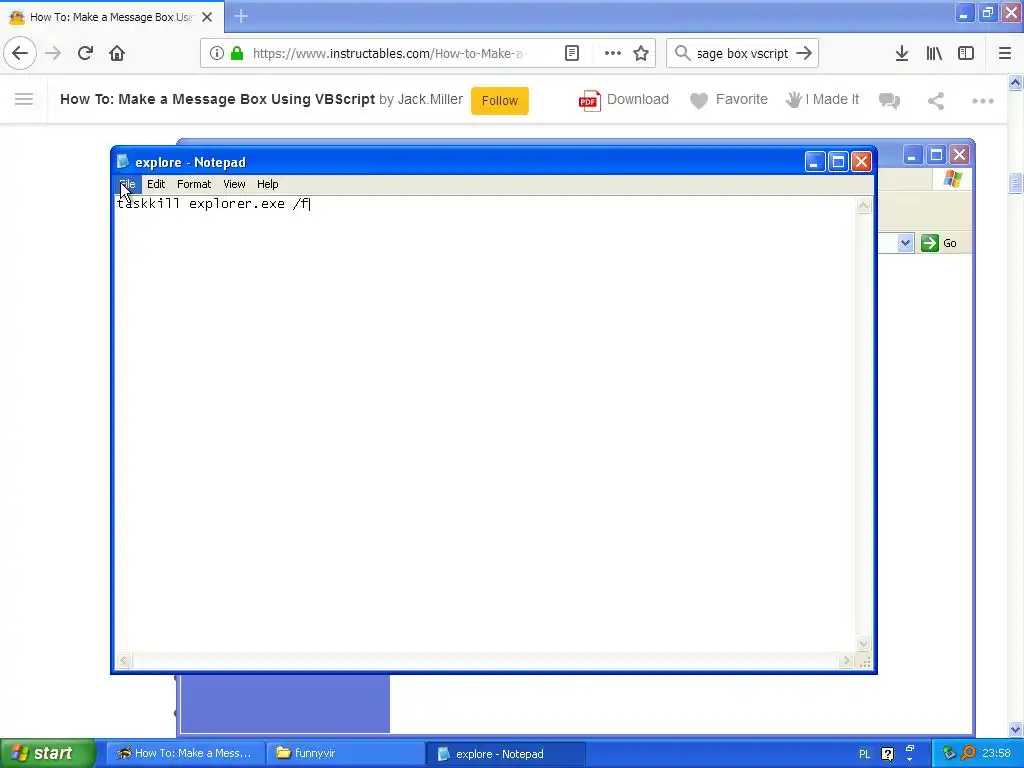Open Firefox library icon
Image resolution: width=1024 pixels, height=768 pixels.
coord(934,54)
